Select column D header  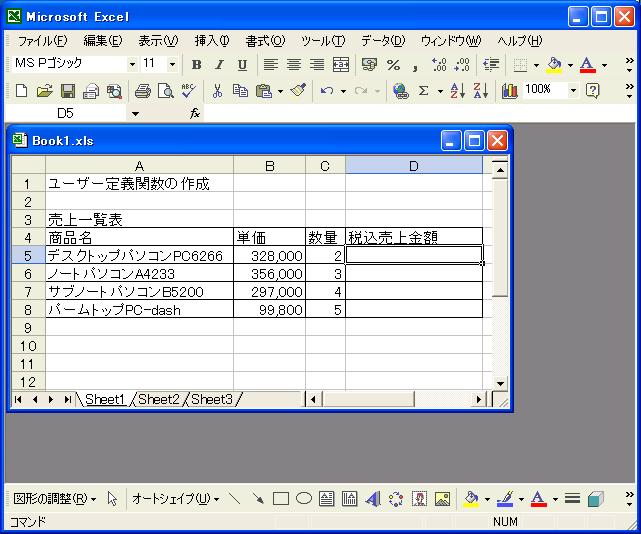coord(414,166)
